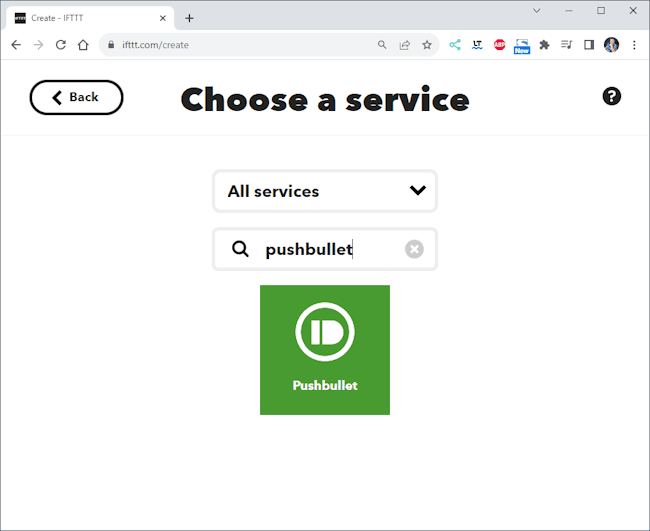The height and width of the screenshot is (531, 650).
Task: Open a new browser tab
Action: [x=189, y=18]
